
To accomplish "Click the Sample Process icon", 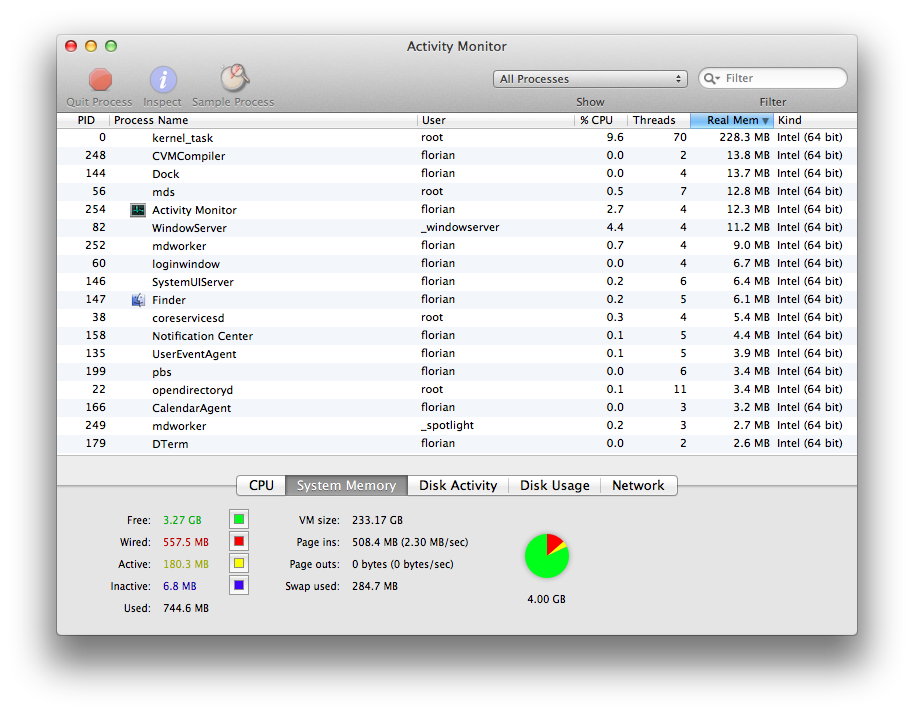I will [x=234, y=78].
